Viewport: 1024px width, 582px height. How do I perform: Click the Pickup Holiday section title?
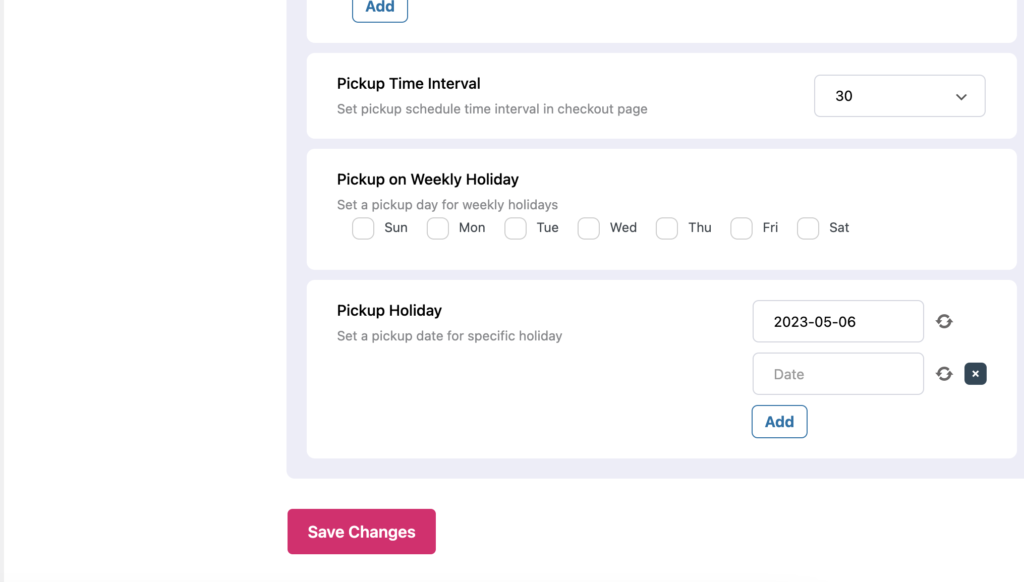389,311
